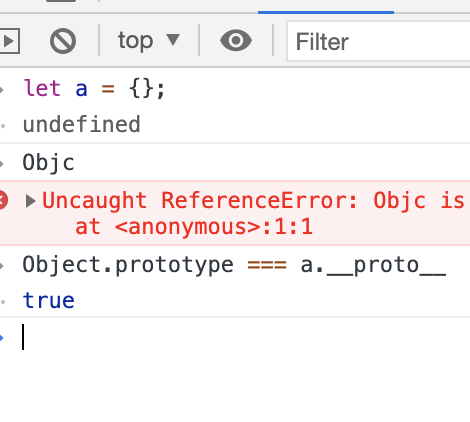
Task: Click the 'true' result value
Action: click(48, 300)
